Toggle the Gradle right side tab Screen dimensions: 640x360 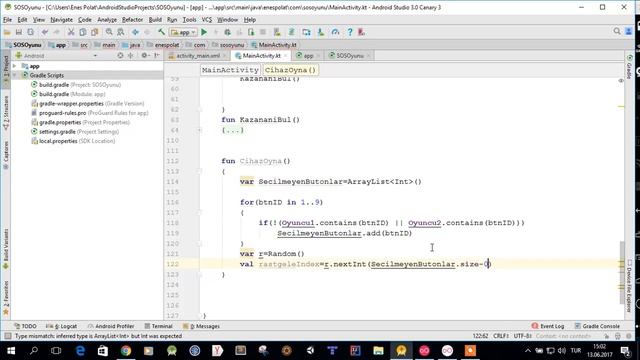tap(629, 66)
